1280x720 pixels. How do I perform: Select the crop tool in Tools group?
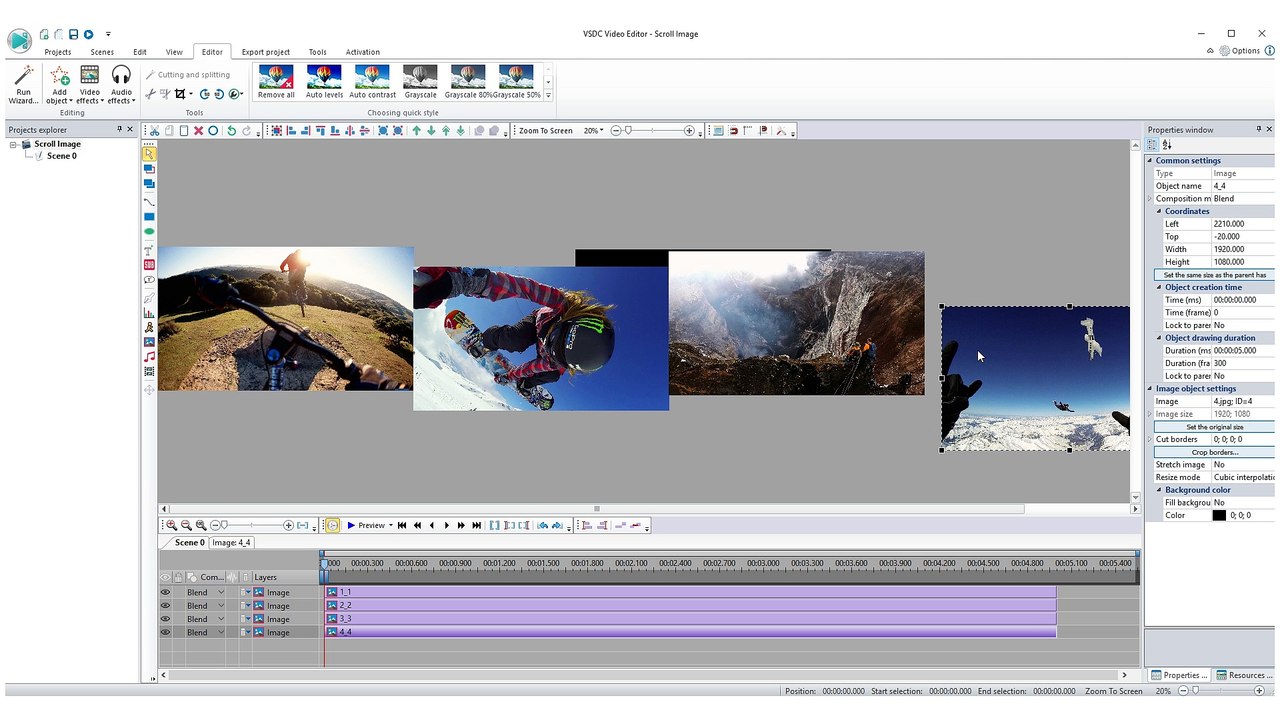[x=180, y=94]
